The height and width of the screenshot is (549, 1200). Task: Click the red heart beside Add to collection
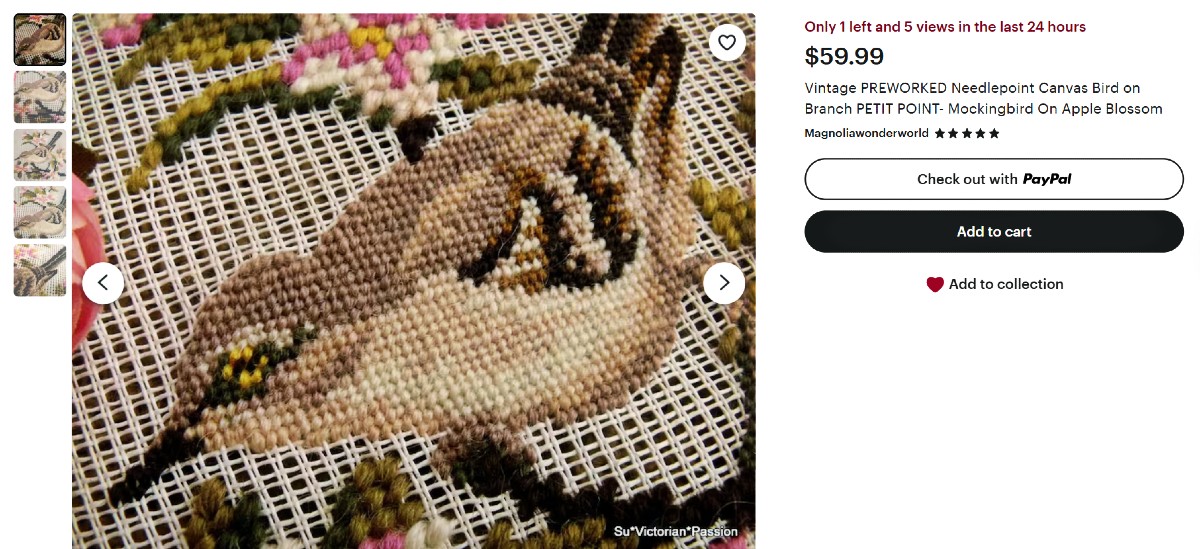[935, 285]
